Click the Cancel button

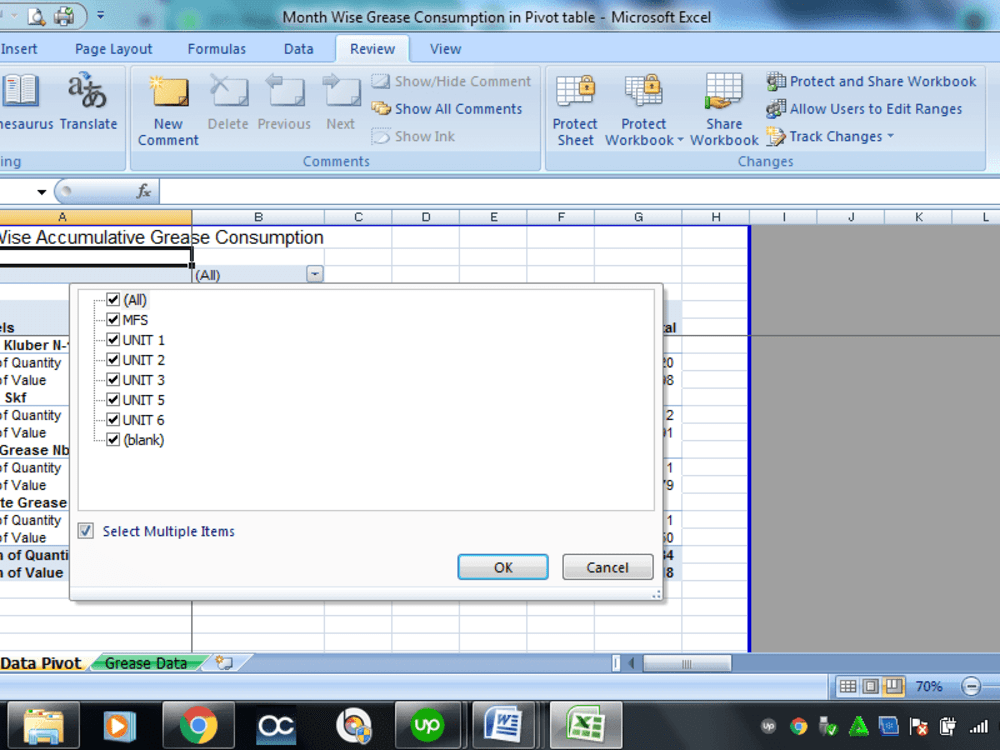click(607, 567)
